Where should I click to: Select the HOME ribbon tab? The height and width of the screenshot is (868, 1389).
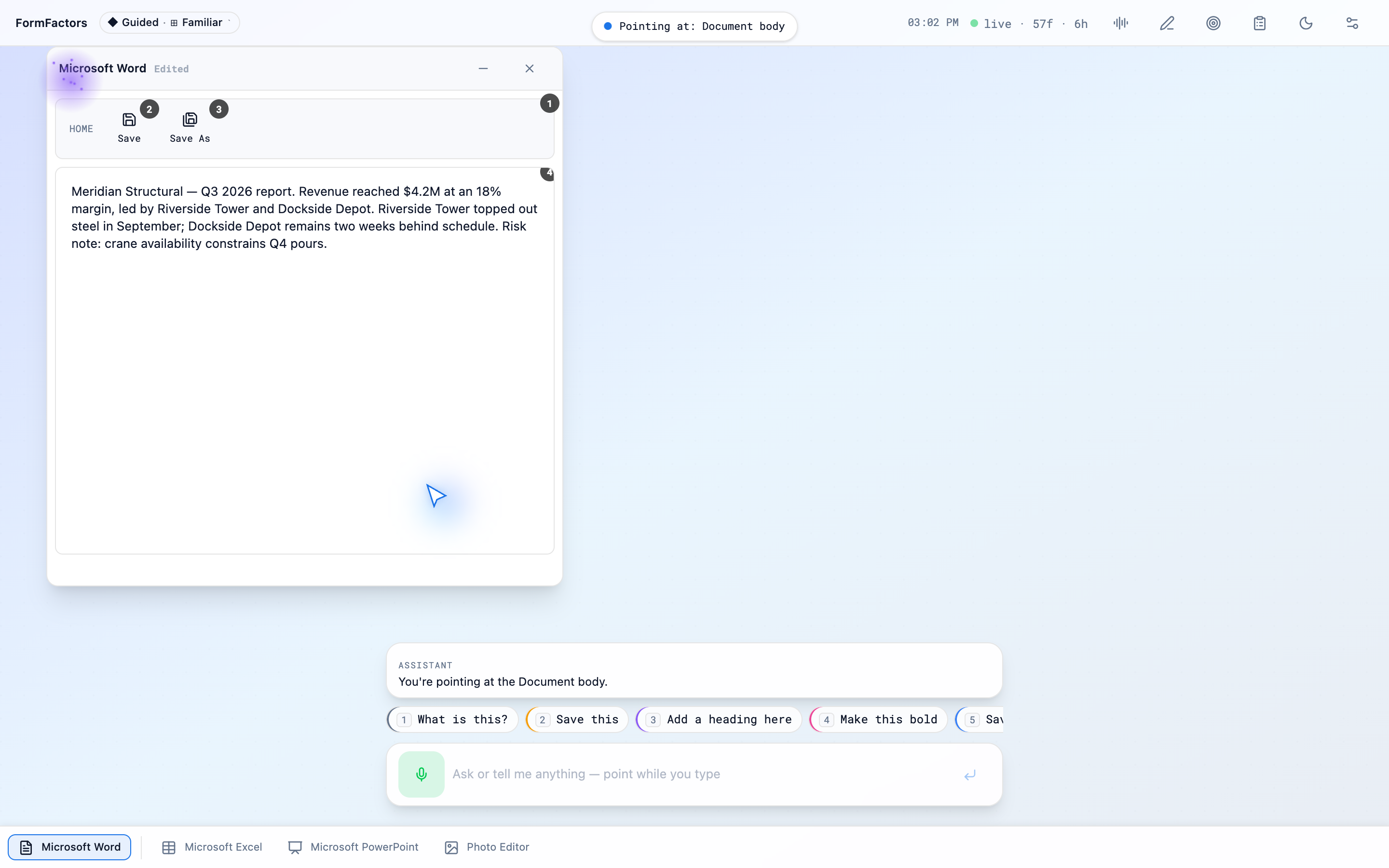pos(81,129)
